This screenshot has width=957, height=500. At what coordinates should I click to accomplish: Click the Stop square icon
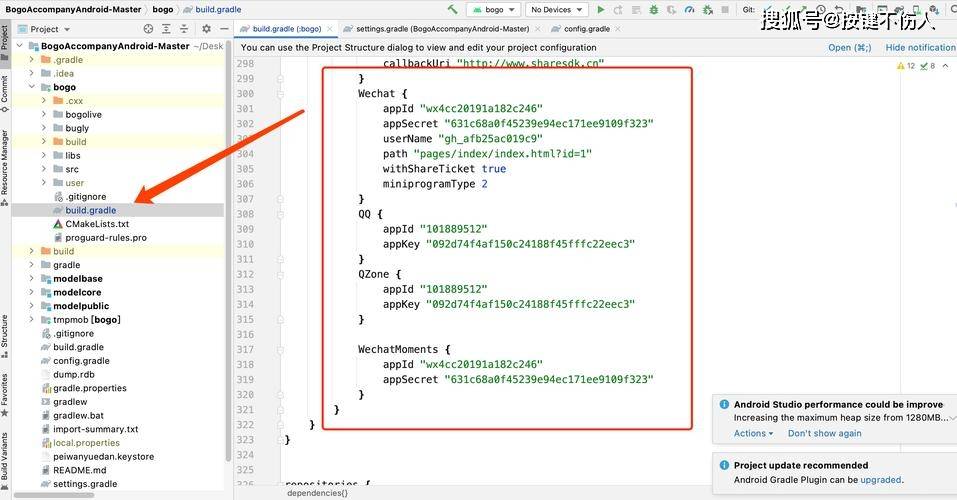(x=725, y=10)
